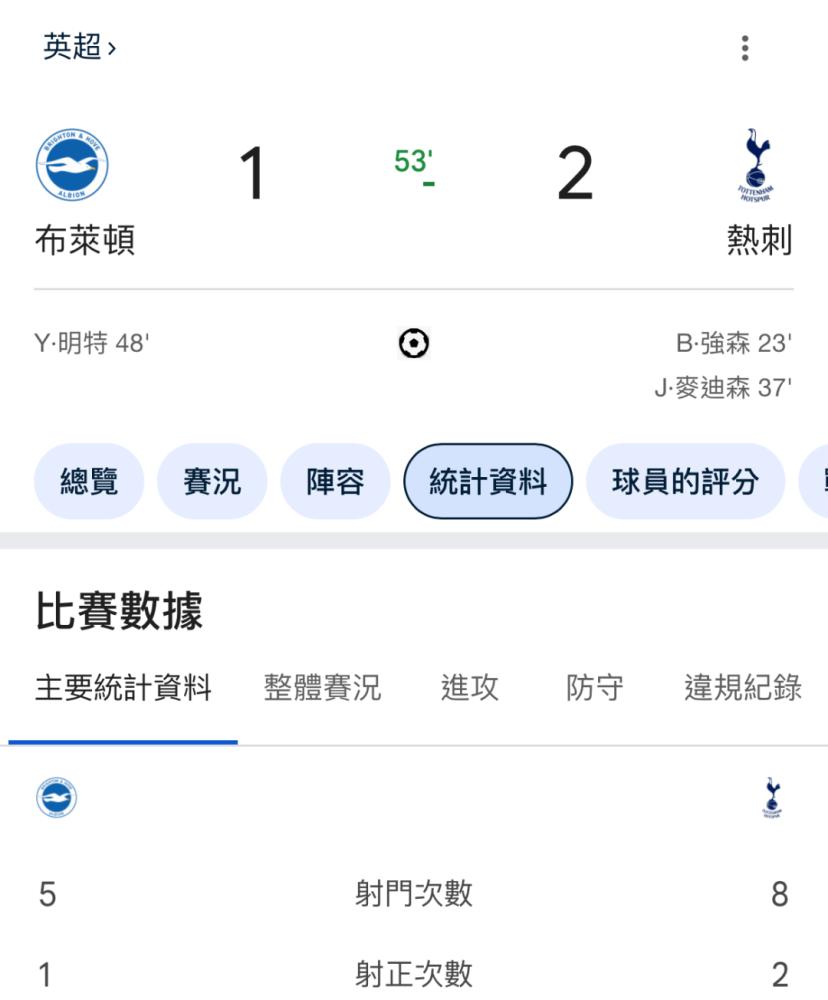Tap the small Brighton logo in stats
The height and width of the screenshot is (1000, 828).
(57, 797)
